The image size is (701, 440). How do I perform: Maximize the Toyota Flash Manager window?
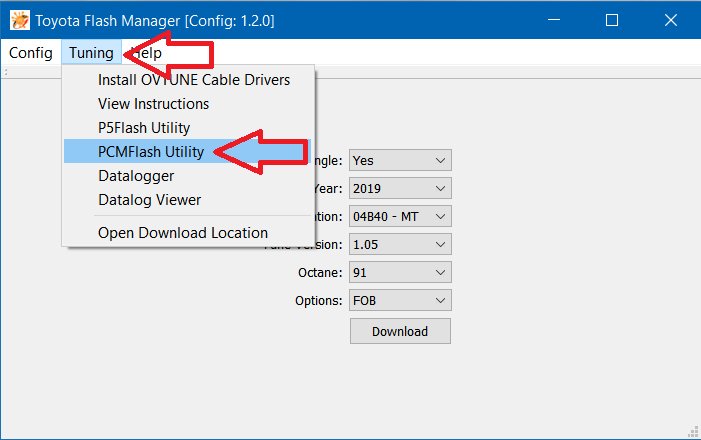[612, 20]
